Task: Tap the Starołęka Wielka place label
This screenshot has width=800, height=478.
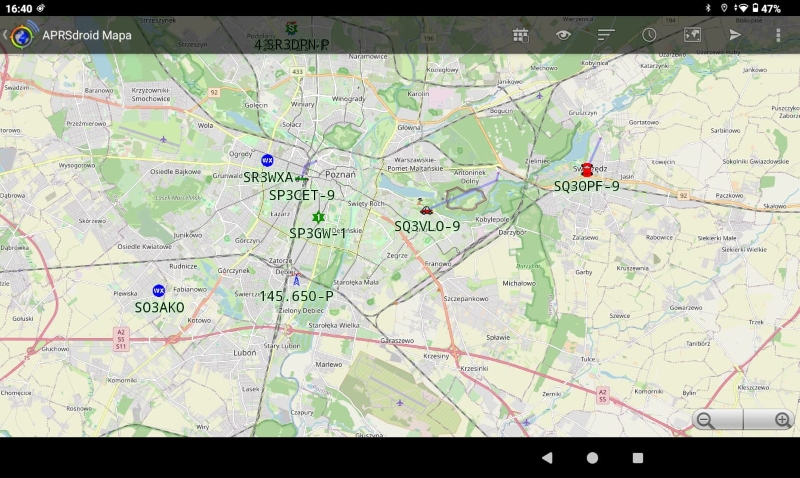Action: pos(334,325)
